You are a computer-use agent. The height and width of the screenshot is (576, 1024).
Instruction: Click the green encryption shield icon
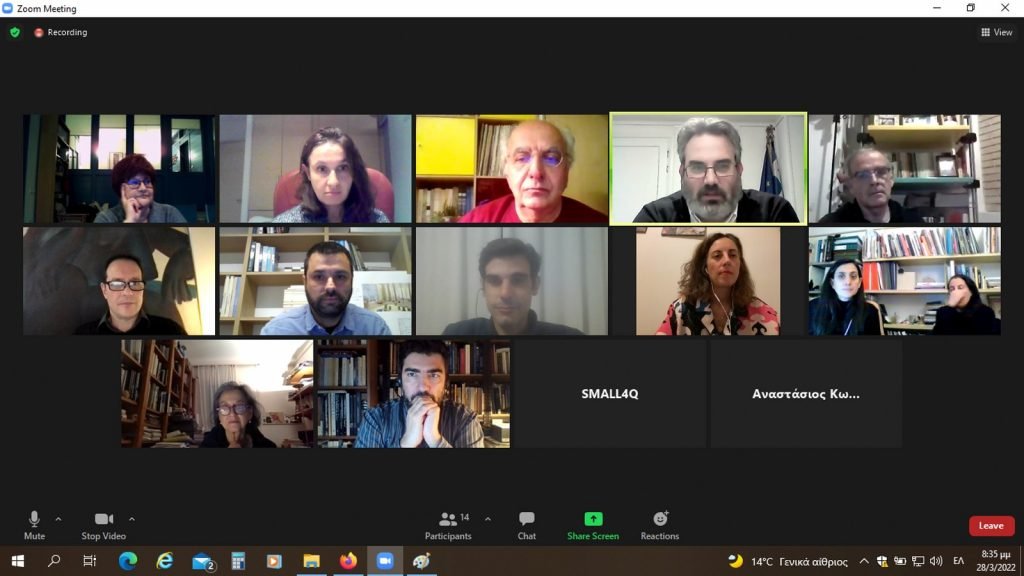[15, 32]
